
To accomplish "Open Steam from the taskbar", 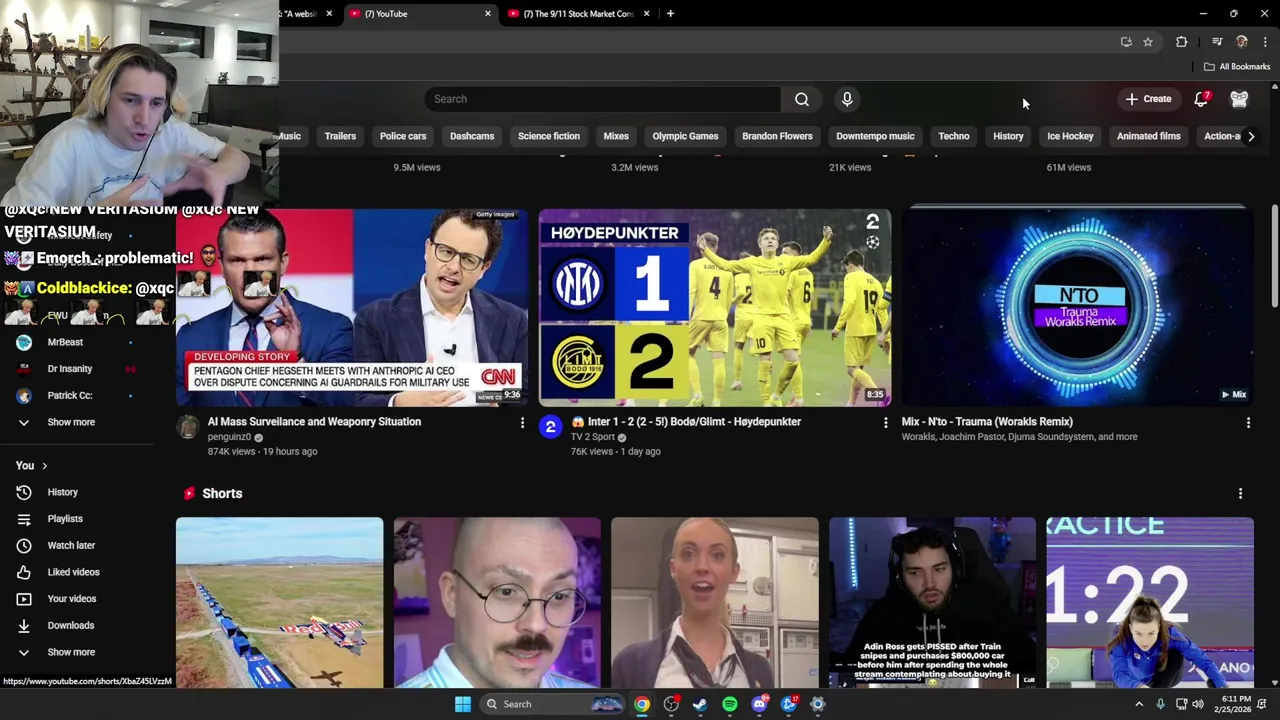I will (700, 704).
